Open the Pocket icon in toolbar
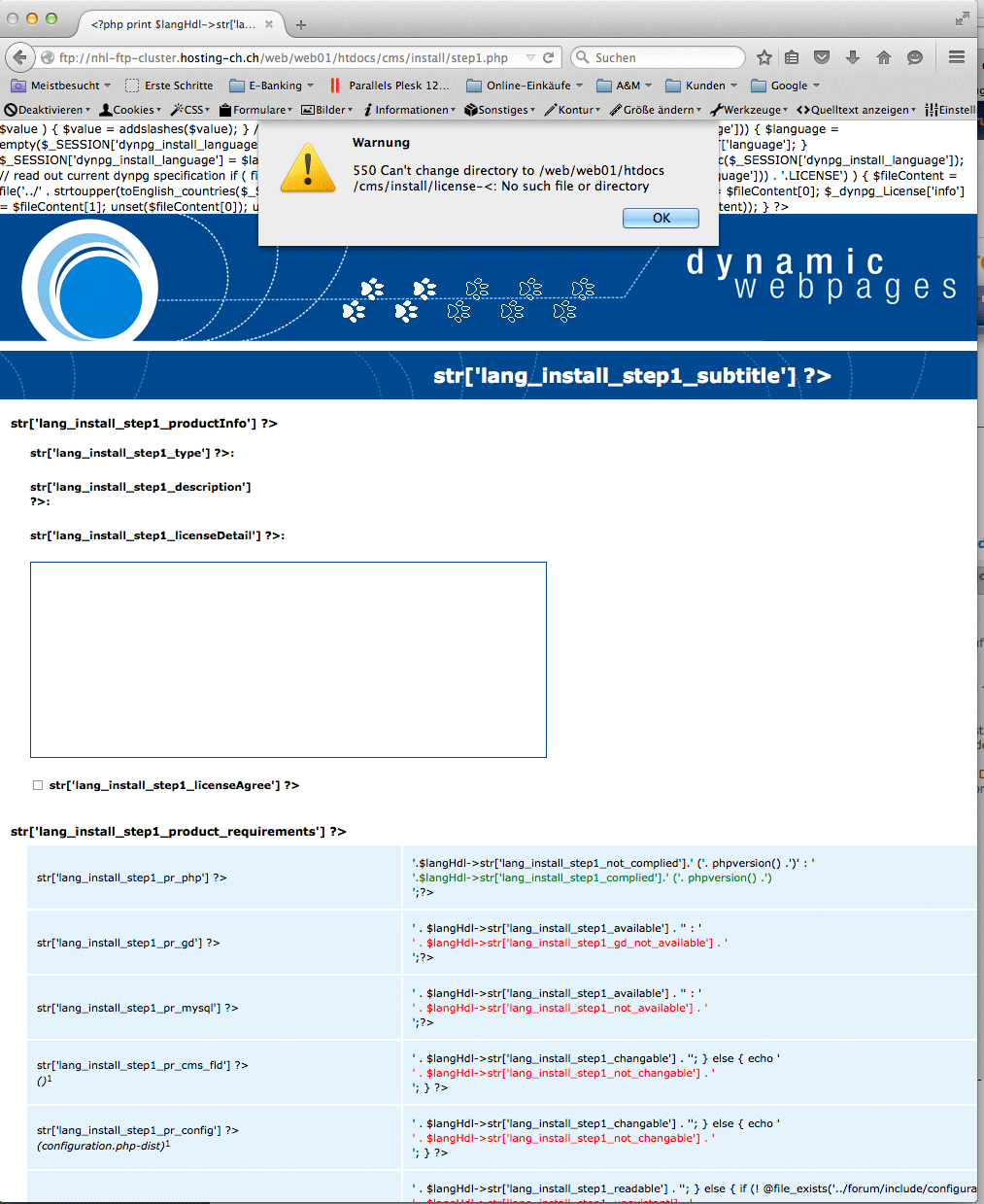Viewport: 984px width, 1204px height. point(822,57)
